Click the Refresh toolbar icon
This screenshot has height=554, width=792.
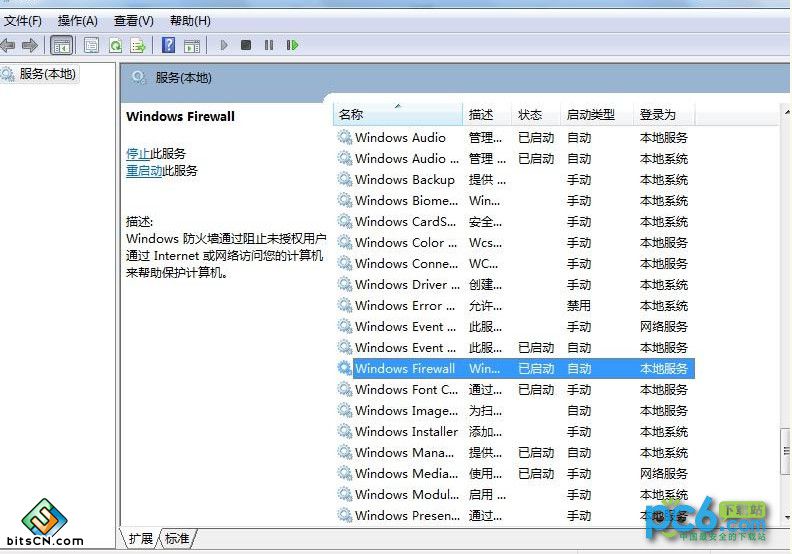pyautogui.click(x=115, y=45)
